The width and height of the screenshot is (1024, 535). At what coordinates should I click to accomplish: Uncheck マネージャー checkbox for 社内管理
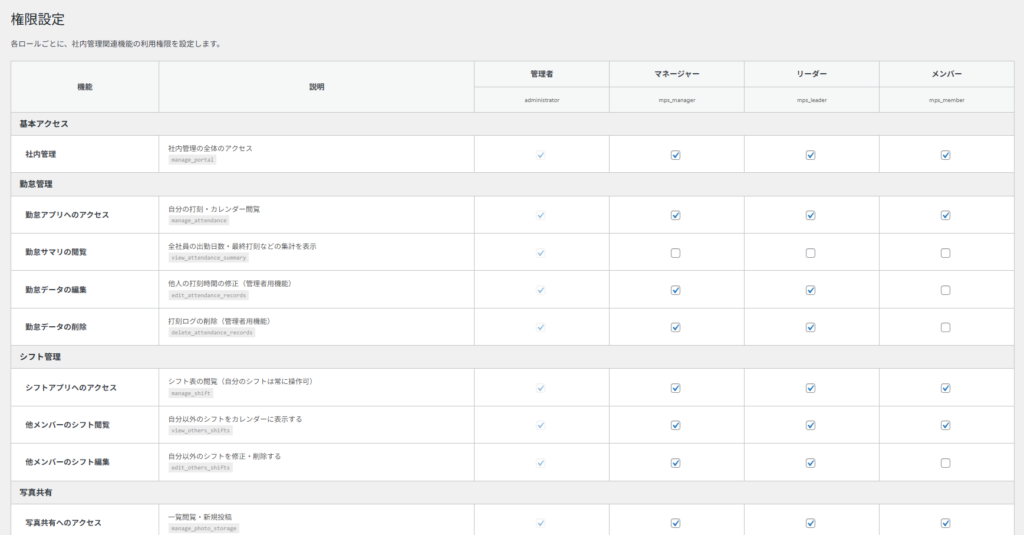(x=675, y=155)
